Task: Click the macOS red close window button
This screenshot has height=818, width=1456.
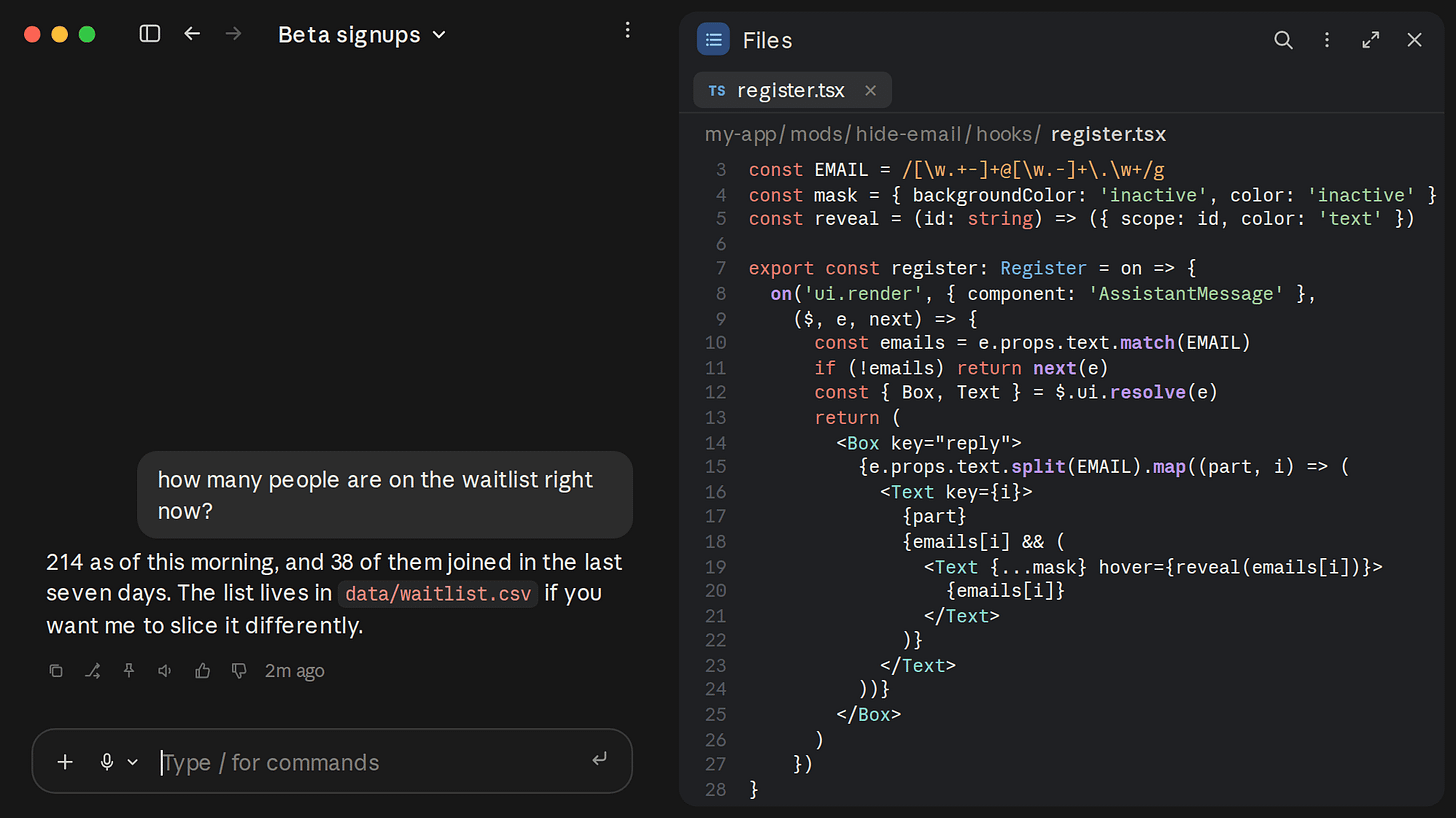Action: coord(32,34)
